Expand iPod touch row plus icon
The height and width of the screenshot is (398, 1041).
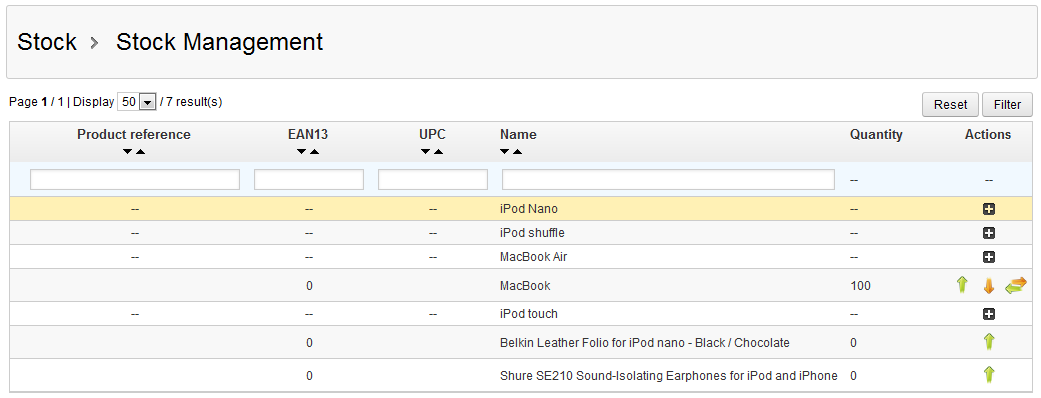pos(989,314)
